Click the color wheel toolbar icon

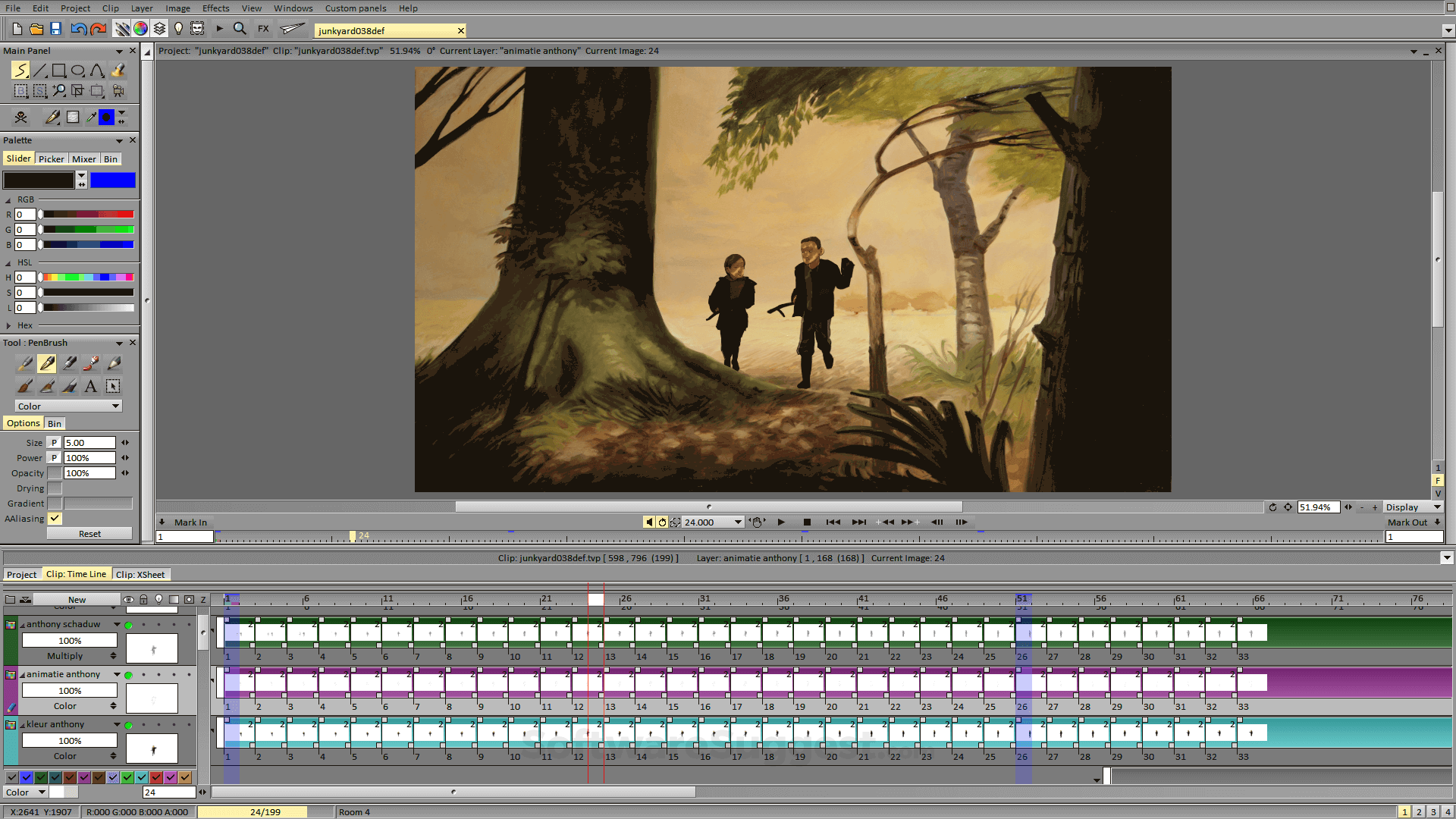click(x=140, y=29)
